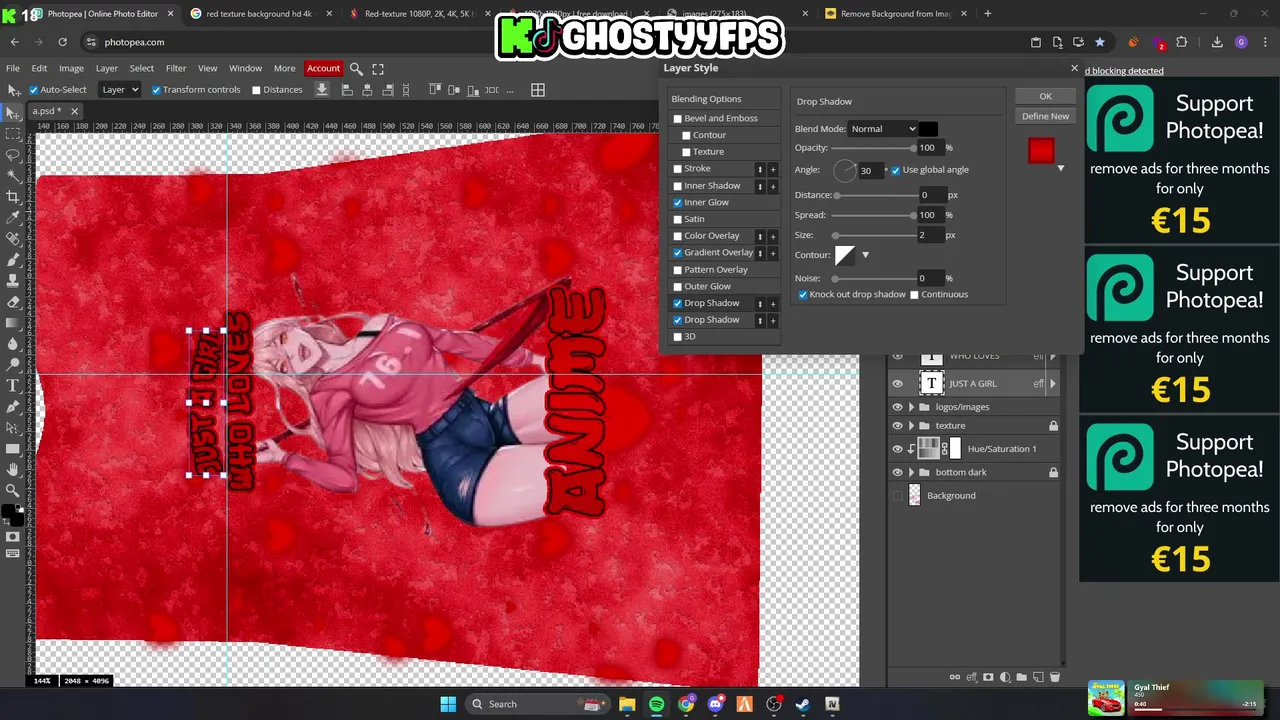This screenshot has height=720, width=1280.
Task: Uncheck Knock out drop shadow
Action: (x=803, y=295)
